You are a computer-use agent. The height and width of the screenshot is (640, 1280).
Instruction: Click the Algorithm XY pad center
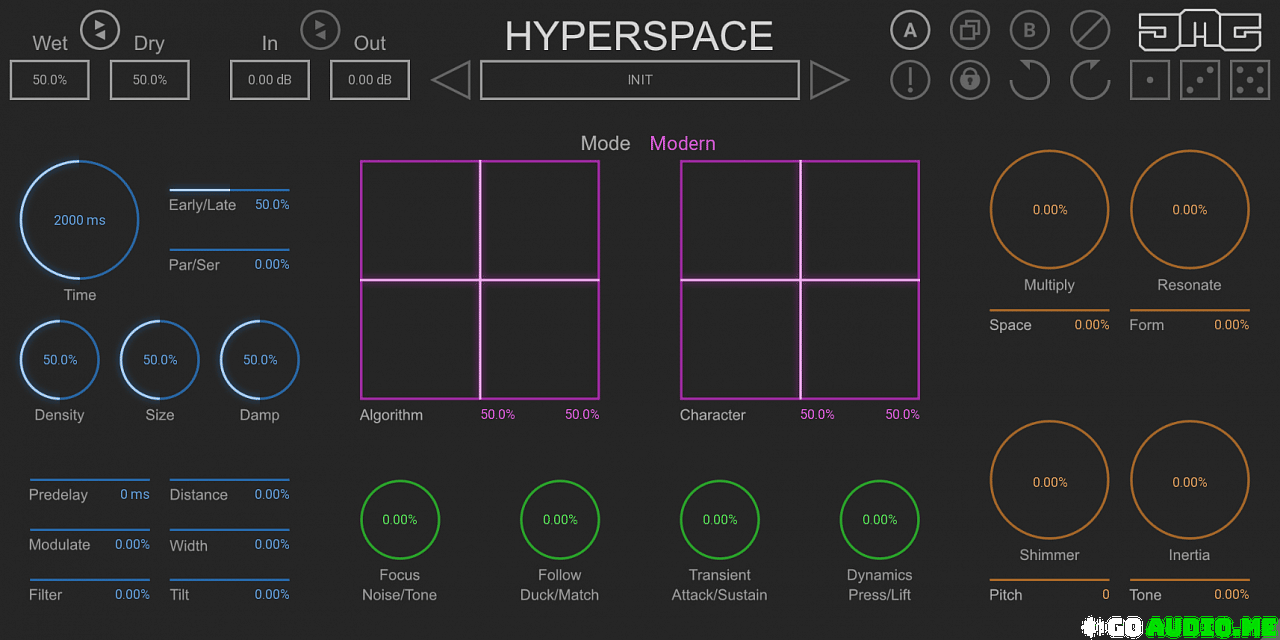(480, 280)
